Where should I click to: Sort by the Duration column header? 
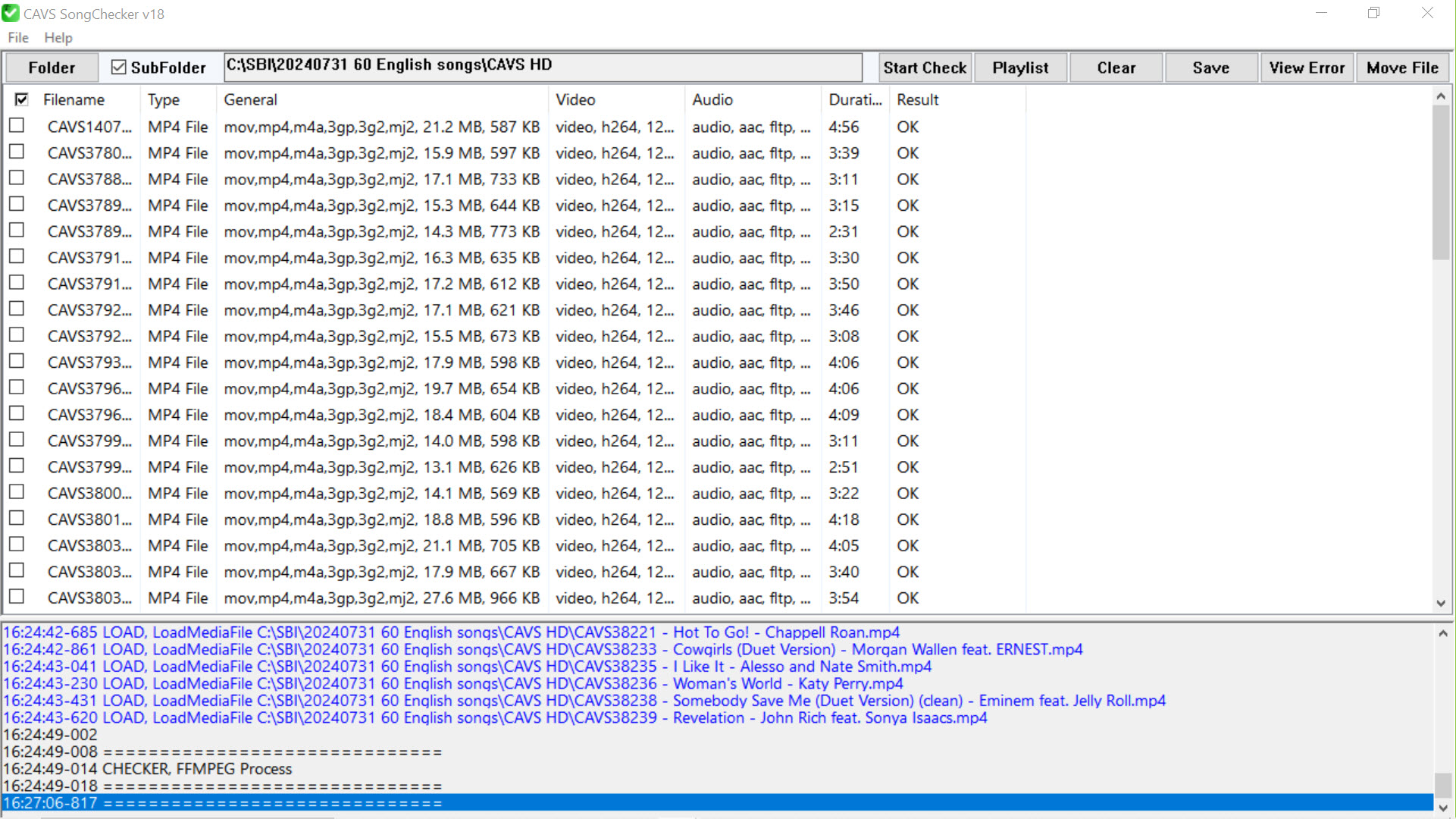[x=854, y=99]
